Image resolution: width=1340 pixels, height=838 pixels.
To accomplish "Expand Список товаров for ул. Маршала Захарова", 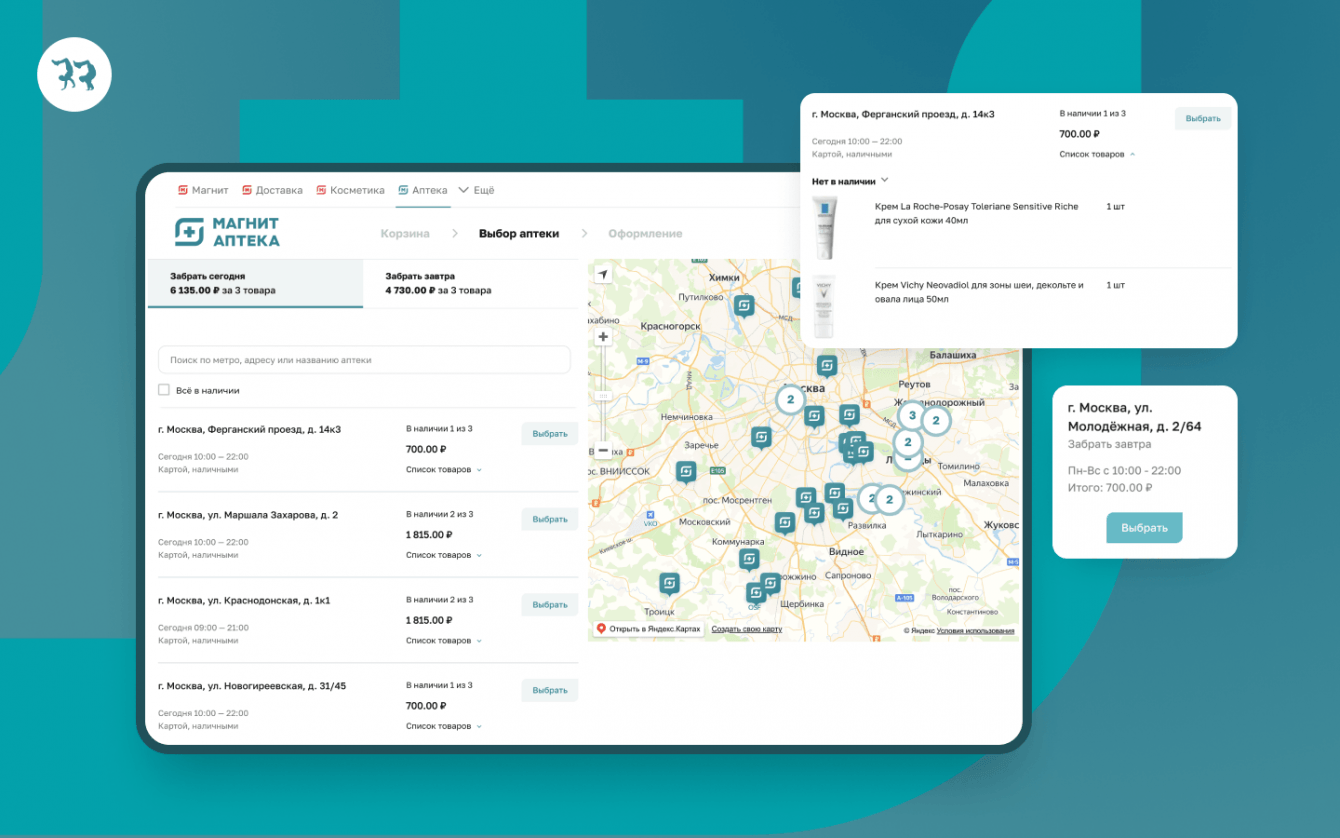I will coord(443,555).
